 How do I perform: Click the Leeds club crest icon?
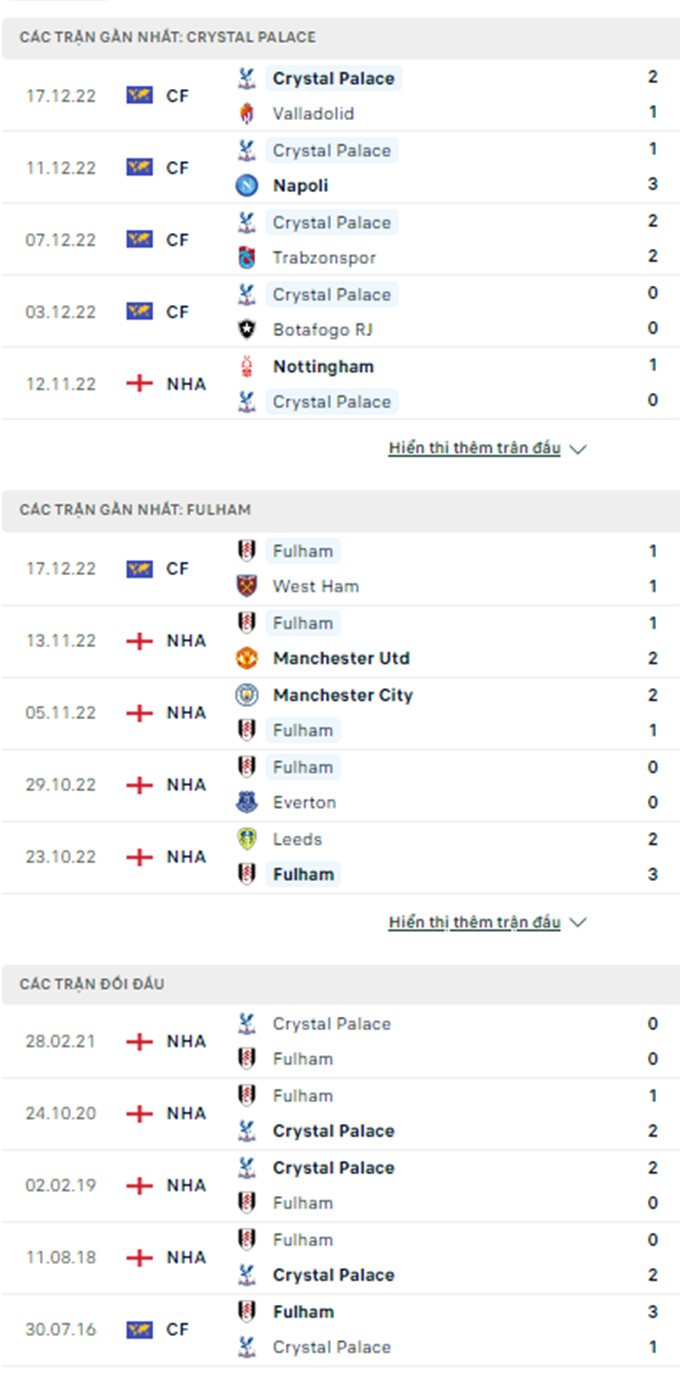click(246, 839)
